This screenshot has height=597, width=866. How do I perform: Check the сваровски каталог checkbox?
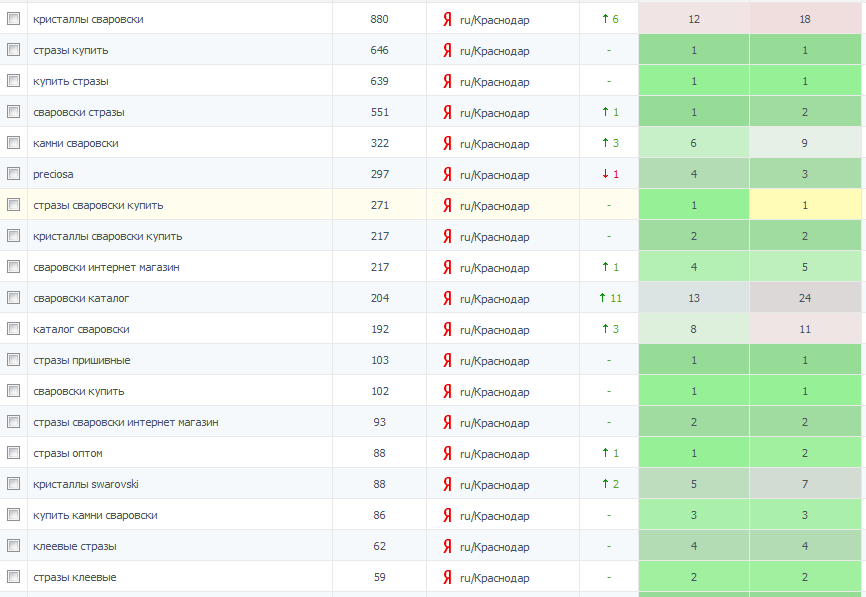[13, 298]
